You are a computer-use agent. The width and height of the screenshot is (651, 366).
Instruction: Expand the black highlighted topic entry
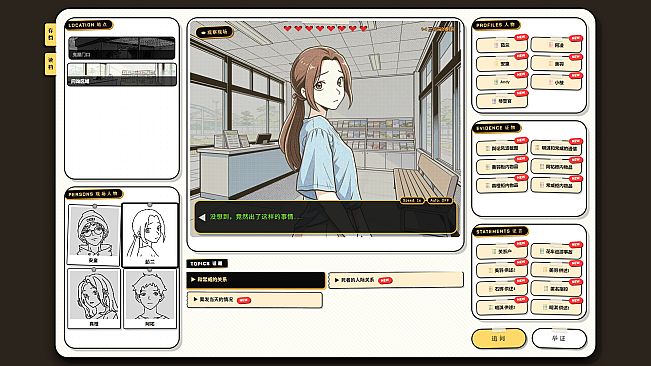pos(256,280)
